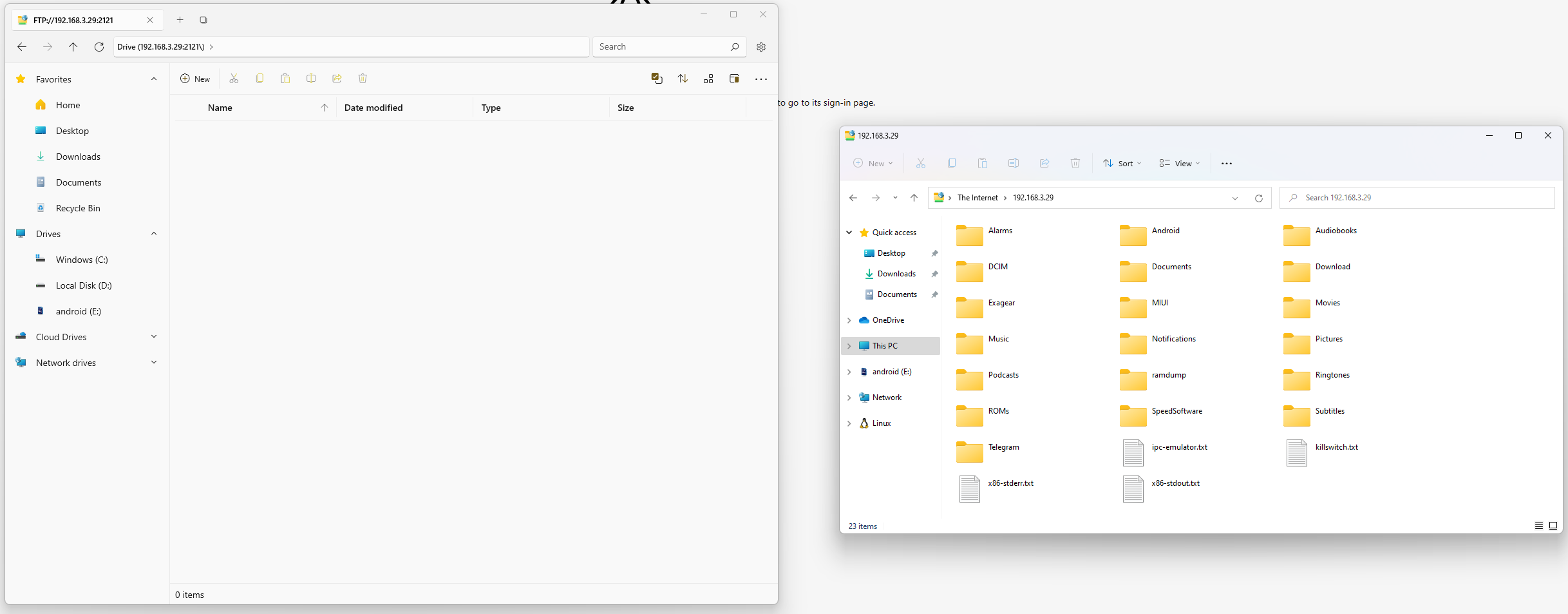Switch to large icons view in Explorer status bar
Screen dimensions: 1568x614
point(1553,526)
